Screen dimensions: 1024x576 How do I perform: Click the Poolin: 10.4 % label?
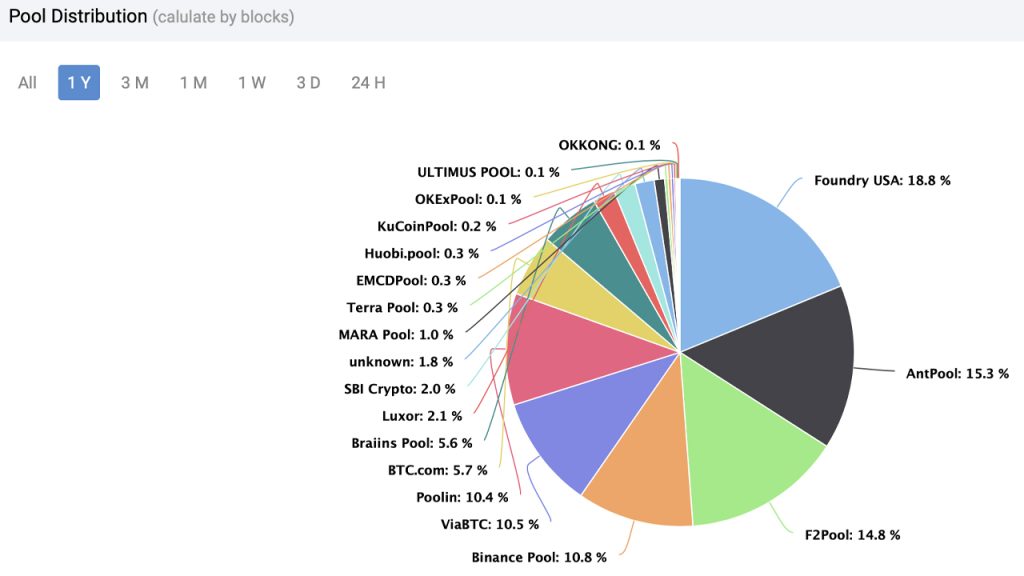462,497
